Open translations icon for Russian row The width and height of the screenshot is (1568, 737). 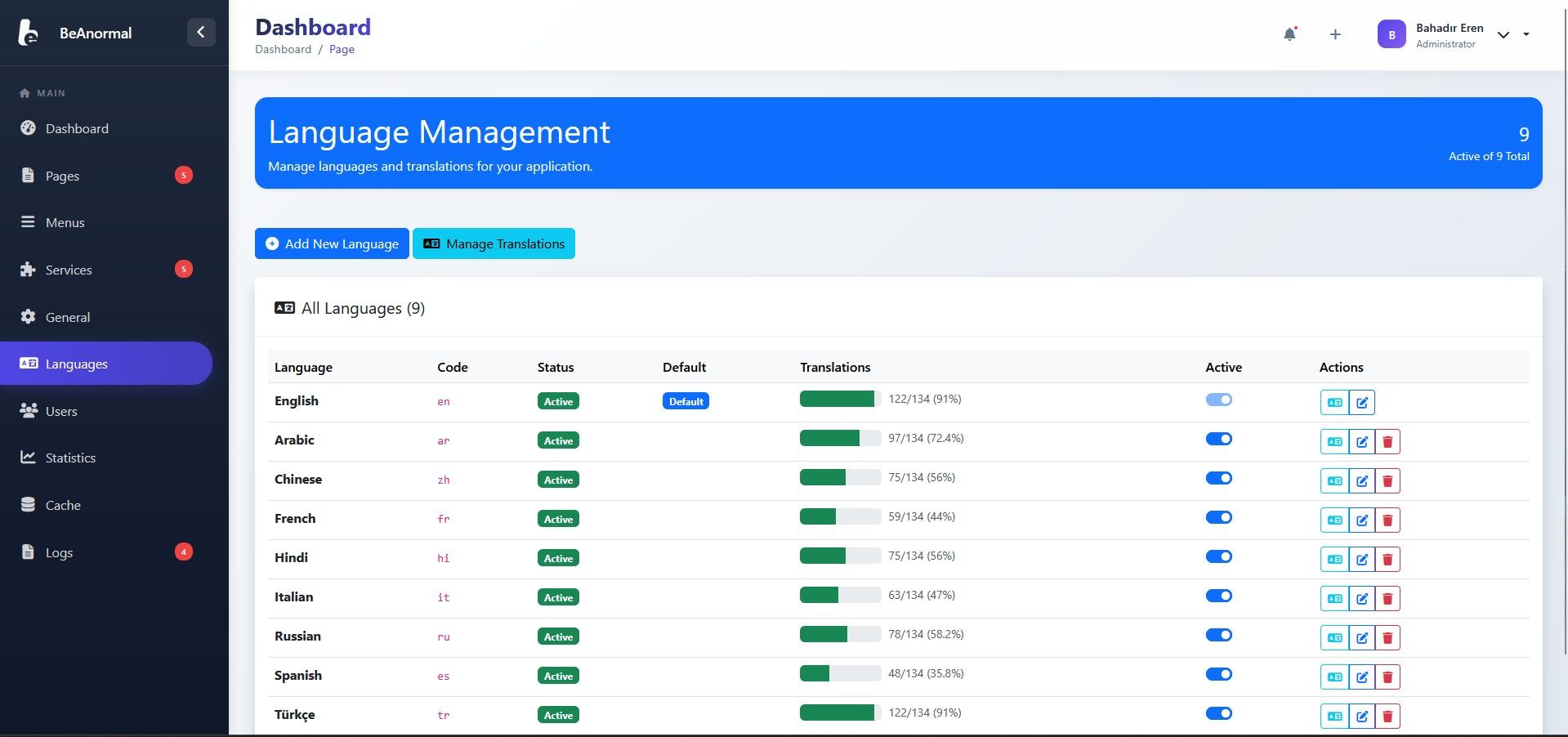(1334, 638)
